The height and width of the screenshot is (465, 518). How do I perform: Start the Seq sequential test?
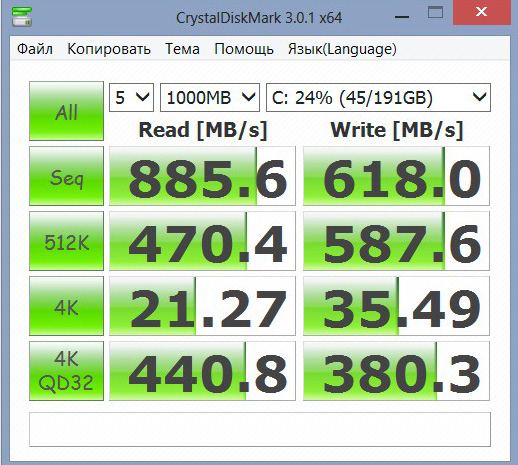66,176
